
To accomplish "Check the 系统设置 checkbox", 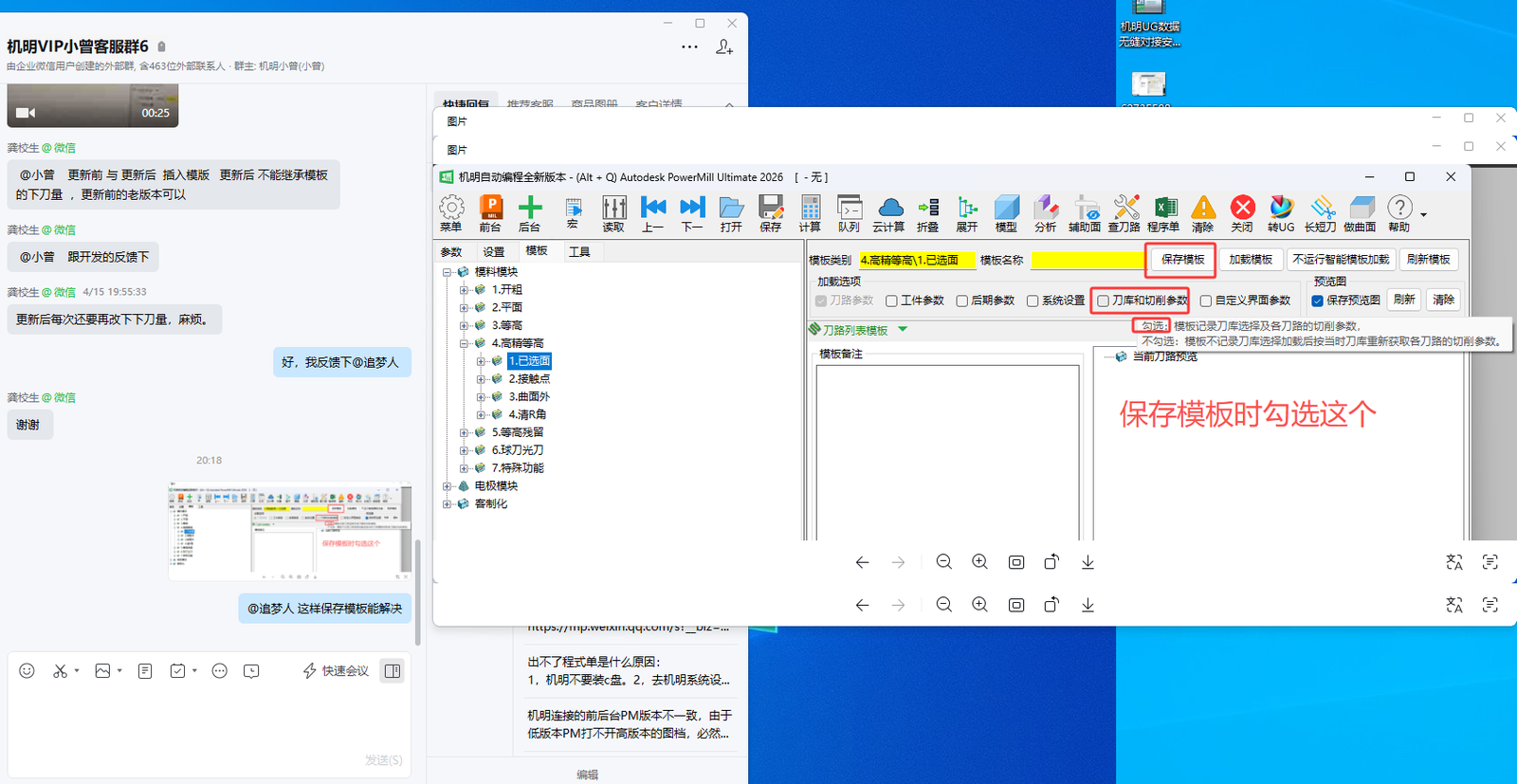I will coord(1033,301).
